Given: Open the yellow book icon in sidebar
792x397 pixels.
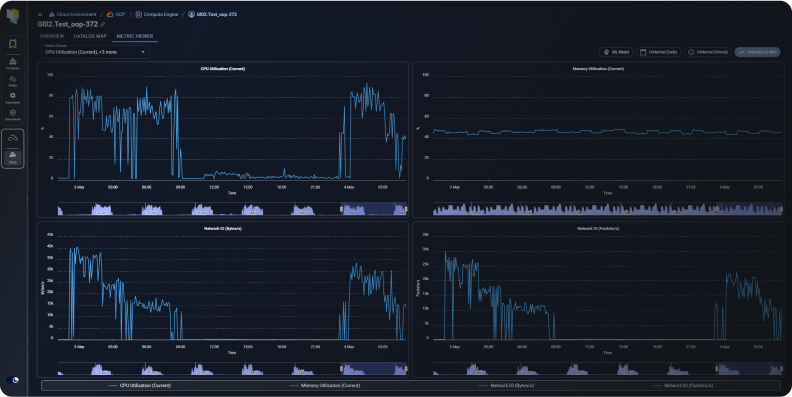Looking at the screenshot, I should pos(13,44).
